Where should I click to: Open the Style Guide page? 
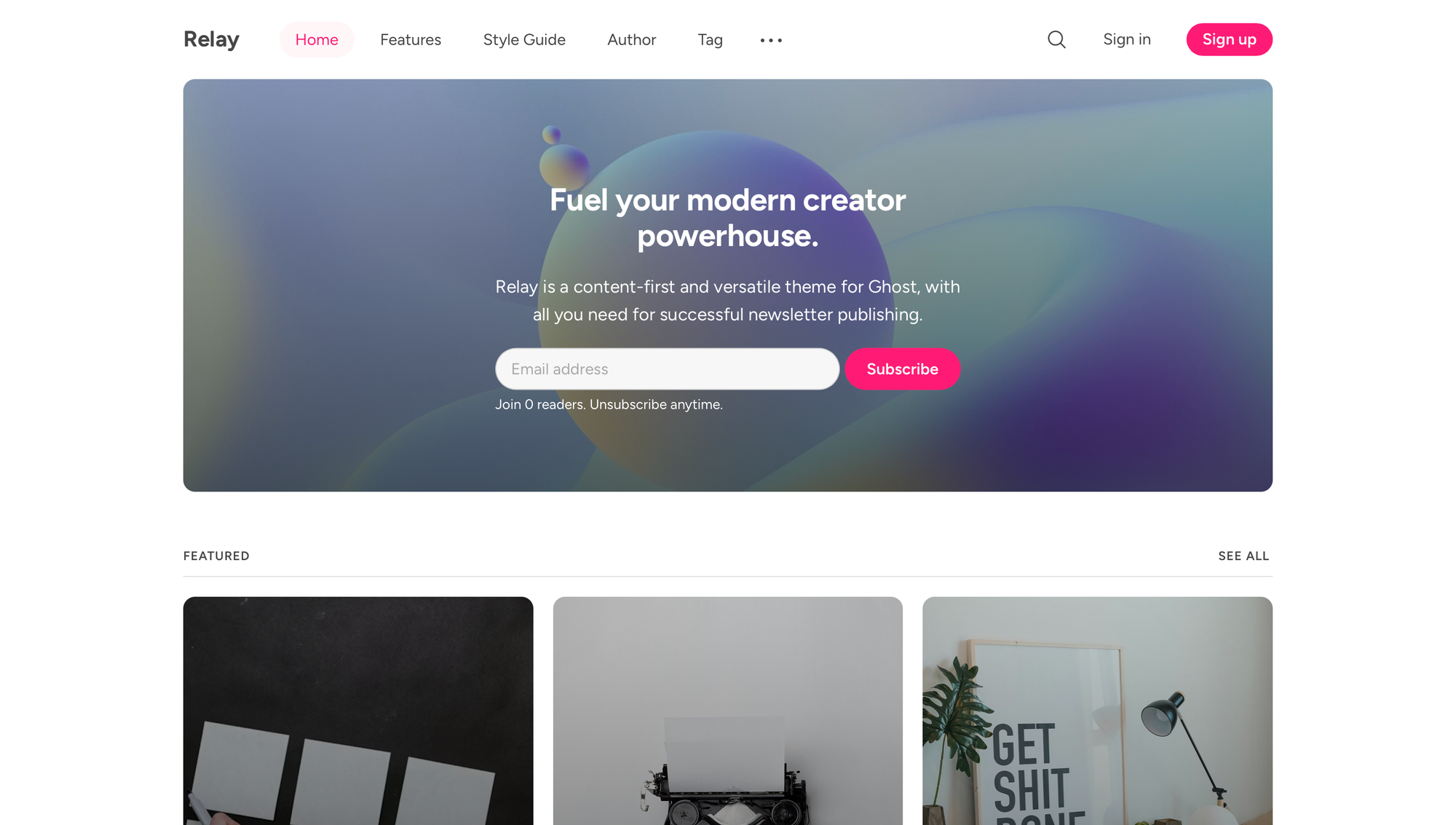[524, 39]
